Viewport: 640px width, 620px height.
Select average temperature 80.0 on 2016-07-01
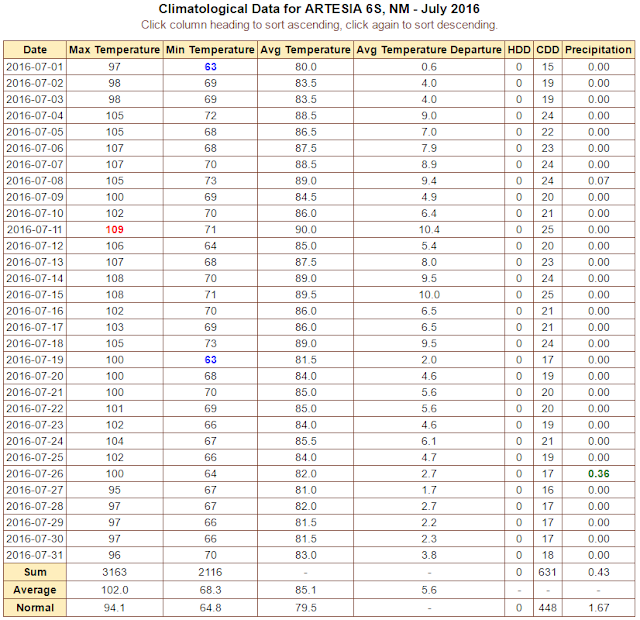305,67
